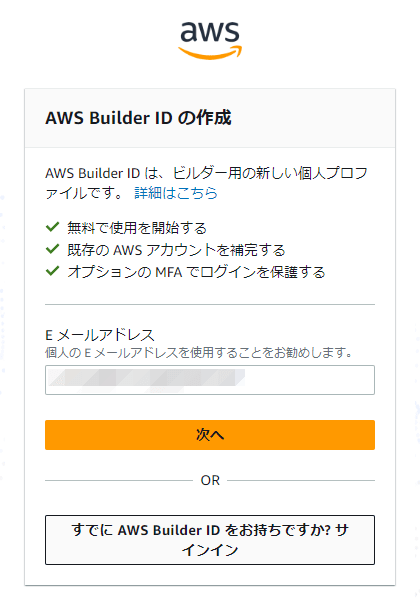
Task: Click the green checkmark beside 無料で使用を開始する
Action: [x=52, y=227]
